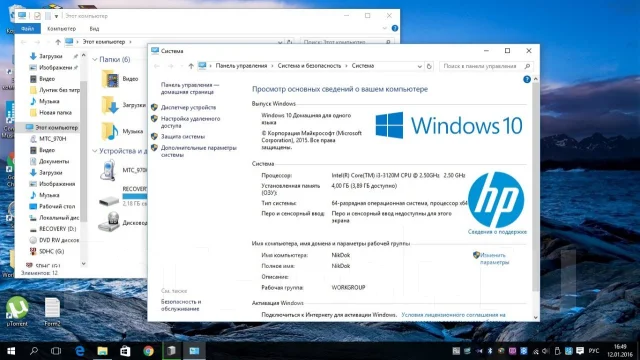The image size is (640, 360).
Task: Click taskbar search magnifier
Action: tap(34, 351)
